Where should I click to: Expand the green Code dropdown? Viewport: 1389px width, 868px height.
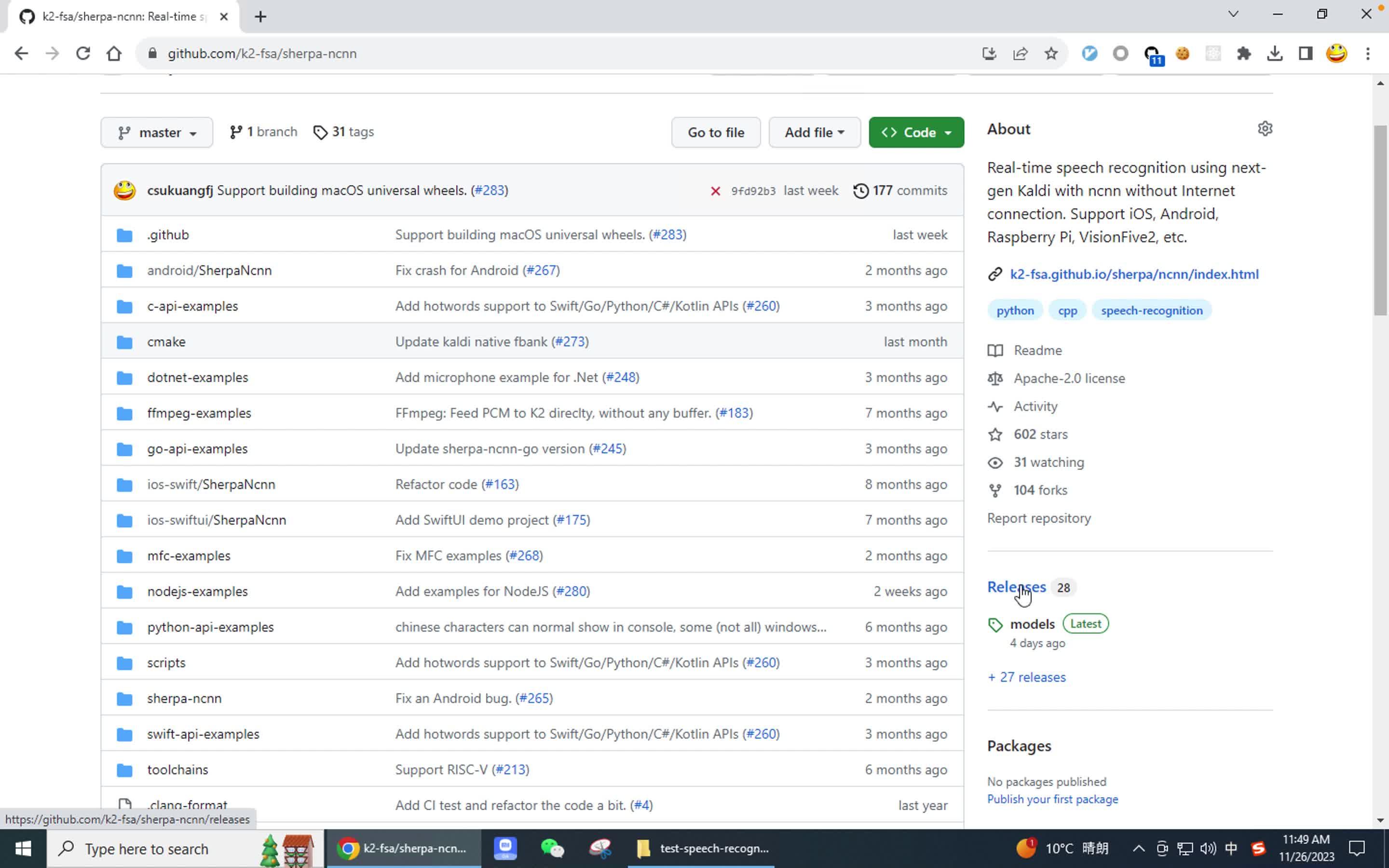(916, 133)
